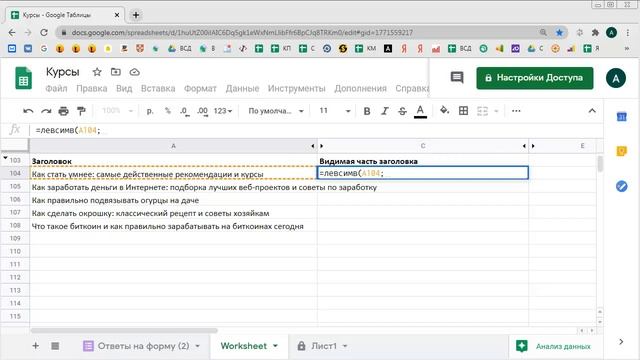
Task: Open the Правка menu
Action: (x=92, y=89)
